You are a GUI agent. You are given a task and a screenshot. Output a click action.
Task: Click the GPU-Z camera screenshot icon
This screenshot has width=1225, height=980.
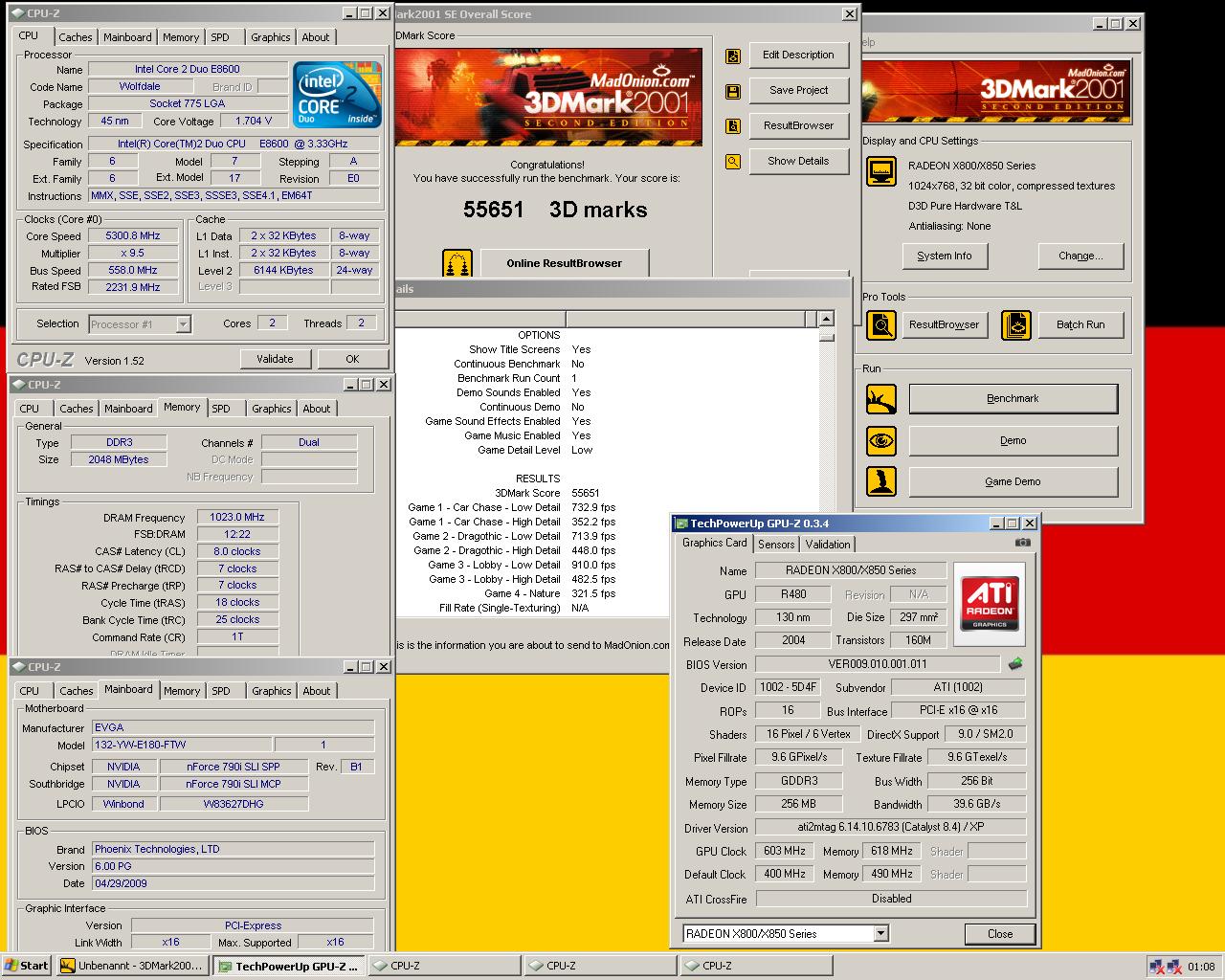(x=1023, y=543)
